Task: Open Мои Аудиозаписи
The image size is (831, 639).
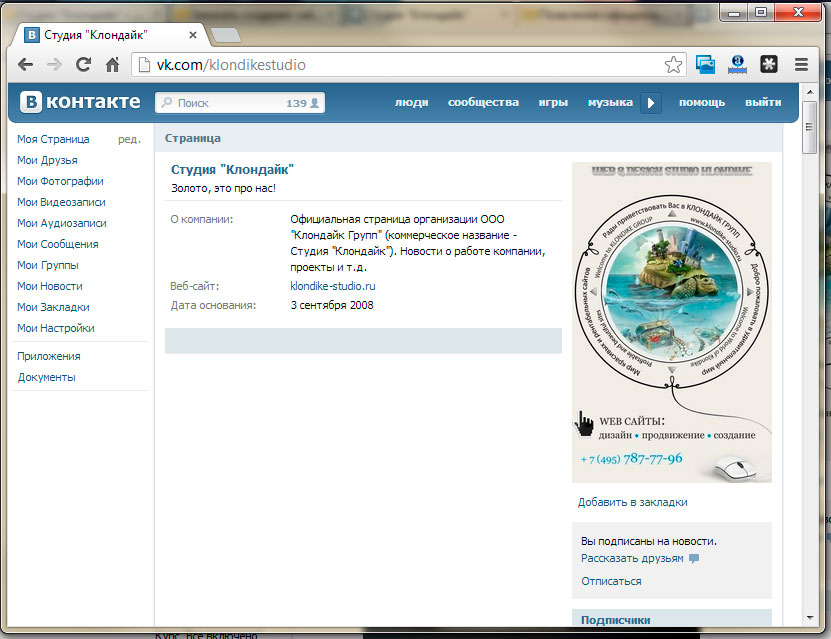Action: [x=61, y=223]
